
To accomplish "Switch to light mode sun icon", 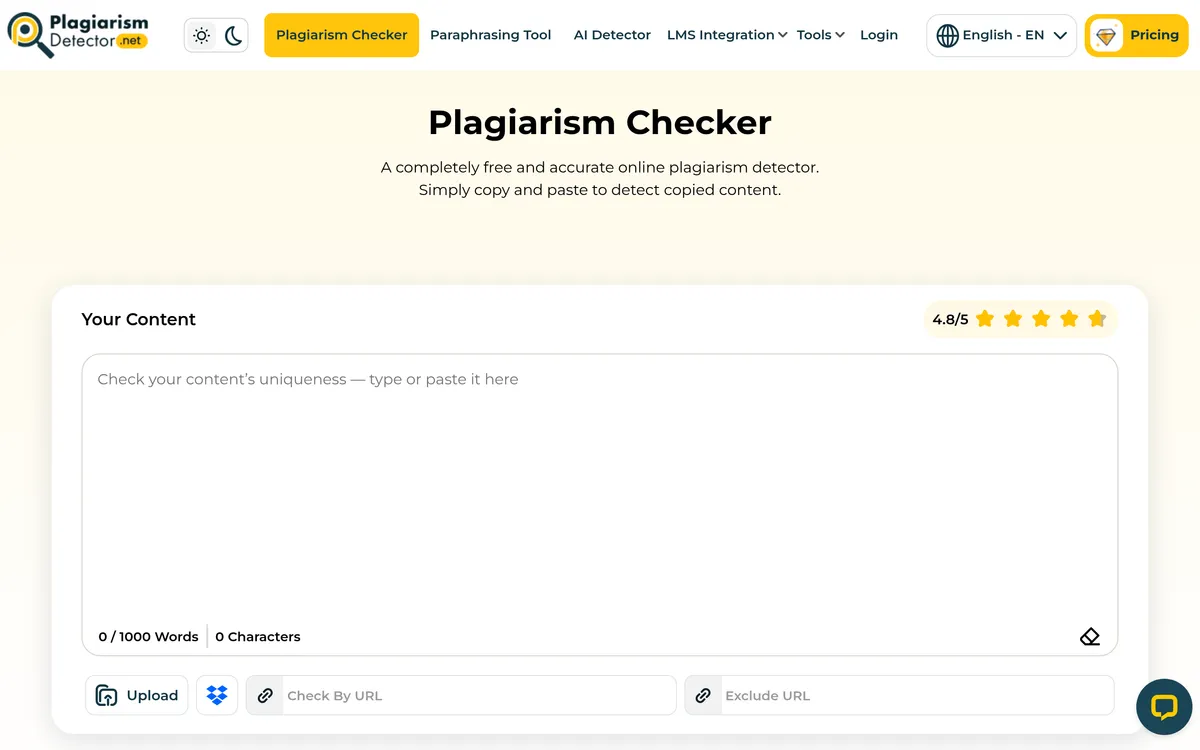I will click(x=202, y=36).
